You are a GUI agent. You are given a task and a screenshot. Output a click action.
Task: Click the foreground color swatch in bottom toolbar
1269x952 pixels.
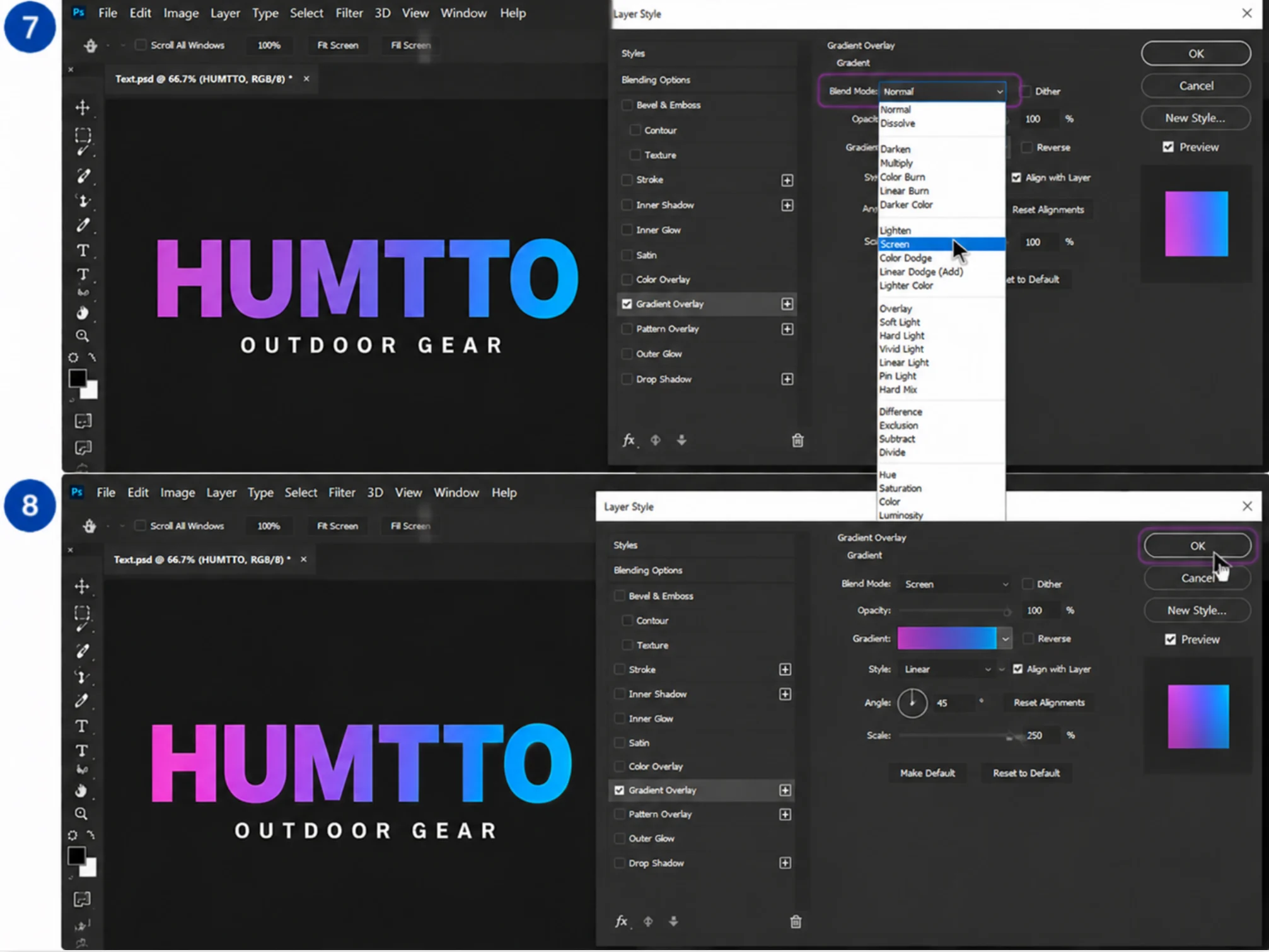point(76,856)
